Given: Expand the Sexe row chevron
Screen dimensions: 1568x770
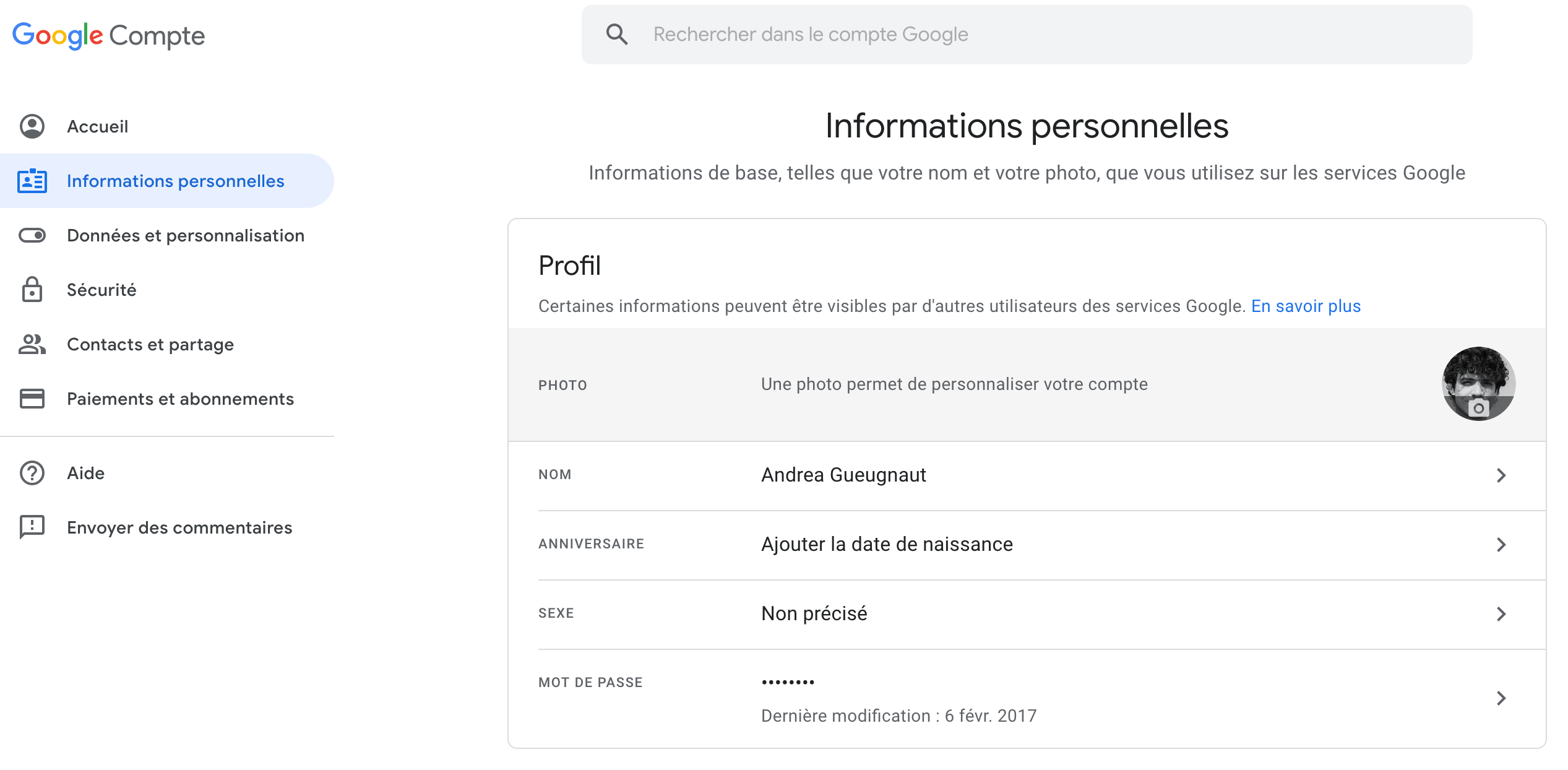Looking at the screenshot, I should click(x=1501, y=614).
